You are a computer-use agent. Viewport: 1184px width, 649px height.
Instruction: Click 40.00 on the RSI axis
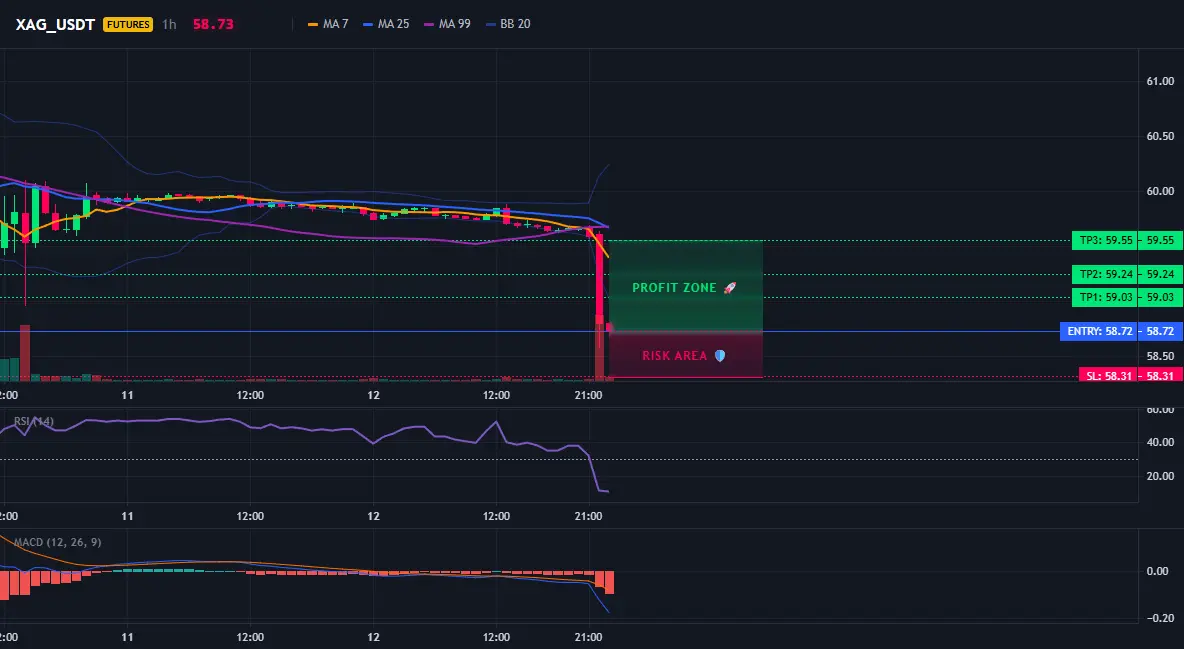click(x=1161, y=442)
